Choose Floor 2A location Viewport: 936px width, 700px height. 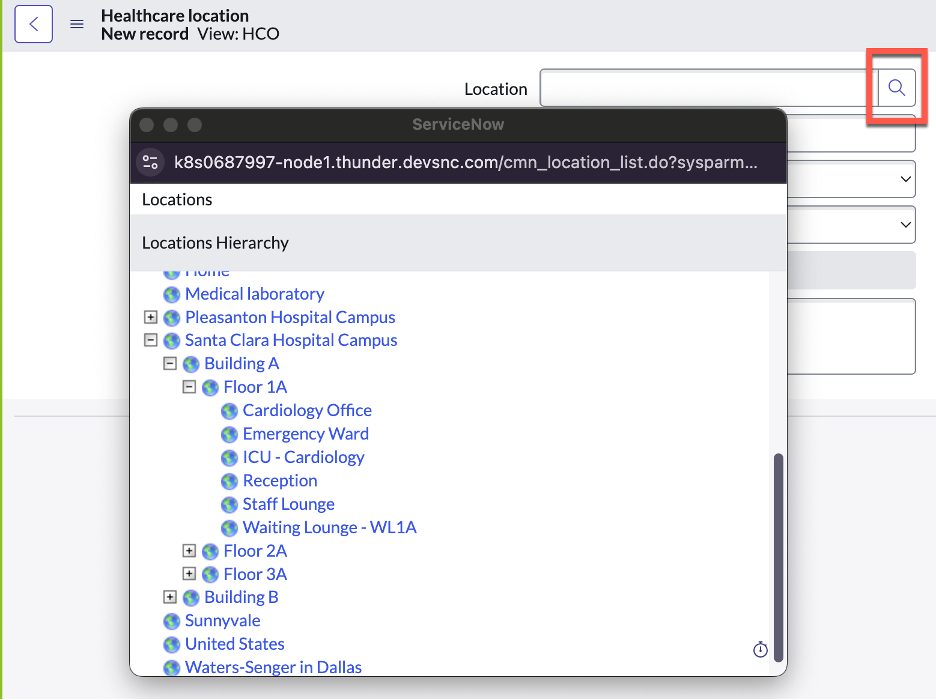[255, 551]
